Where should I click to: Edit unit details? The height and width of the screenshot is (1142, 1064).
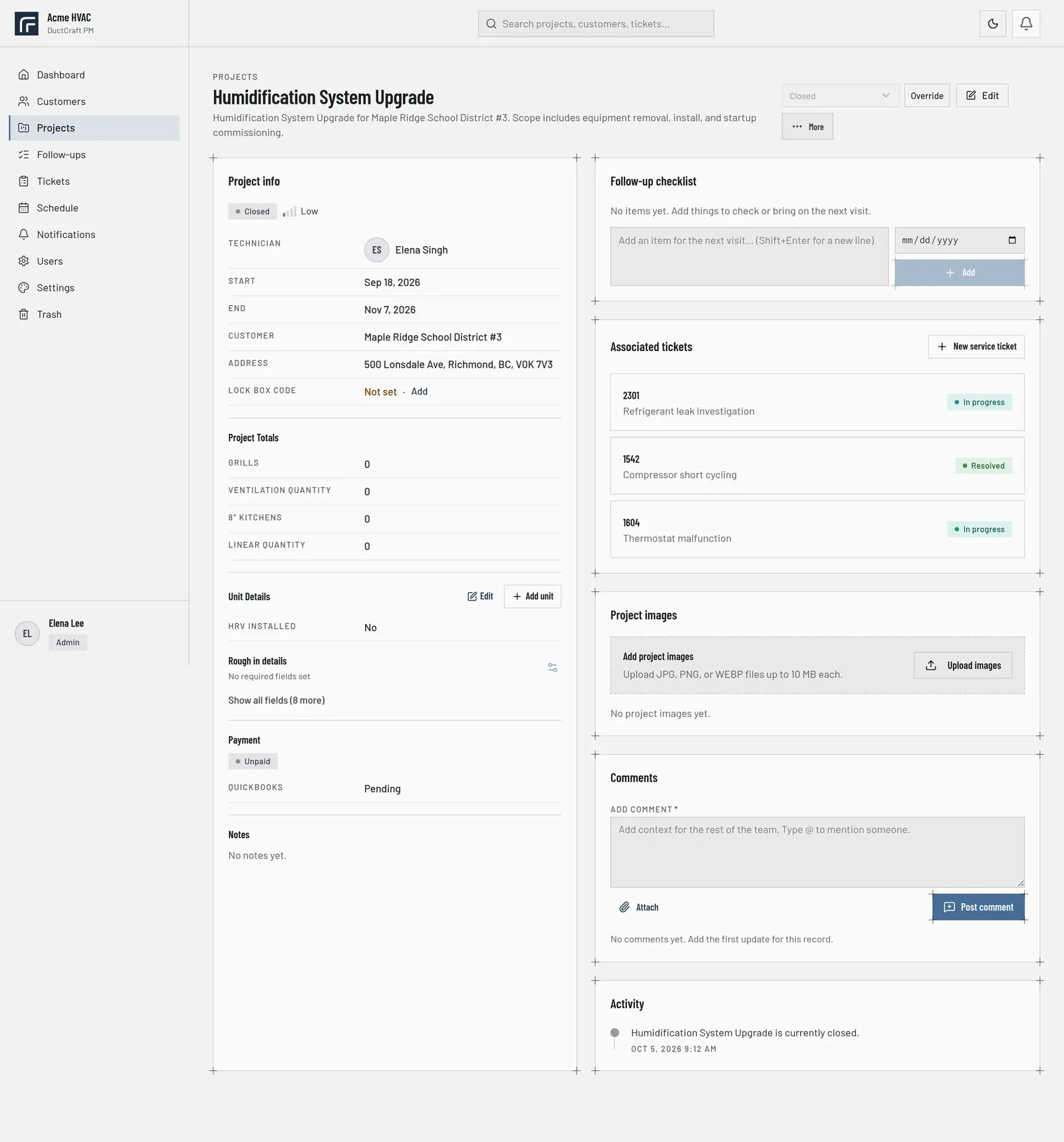pos(480,597)
